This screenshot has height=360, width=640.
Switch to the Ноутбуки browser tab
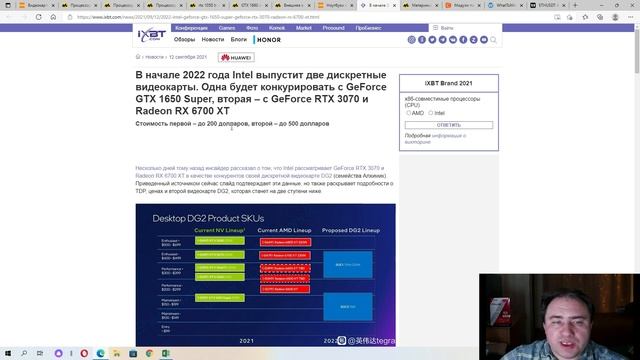pyautogui.click(x=335, y=5)
